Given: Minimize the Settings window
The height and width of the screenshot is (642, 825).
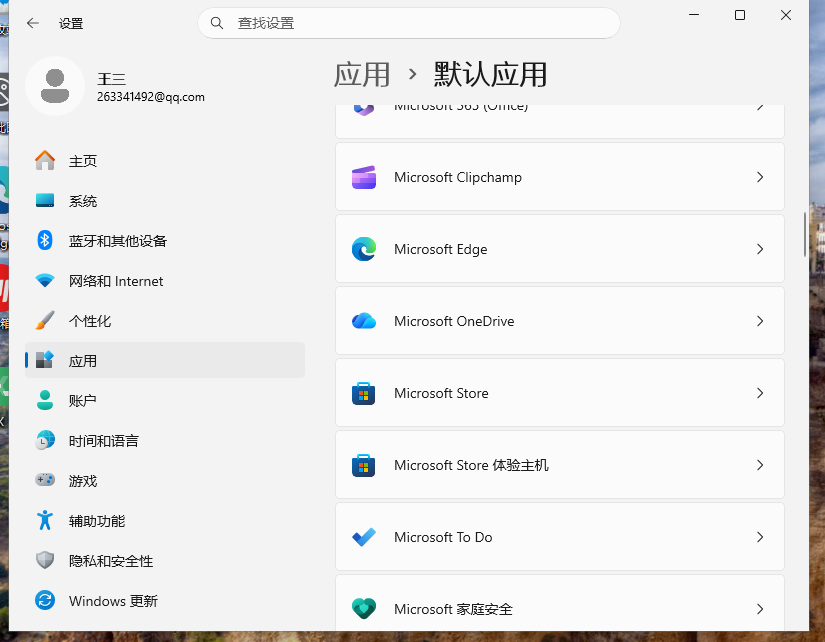Looking at the screenshot, I should 694,15.
